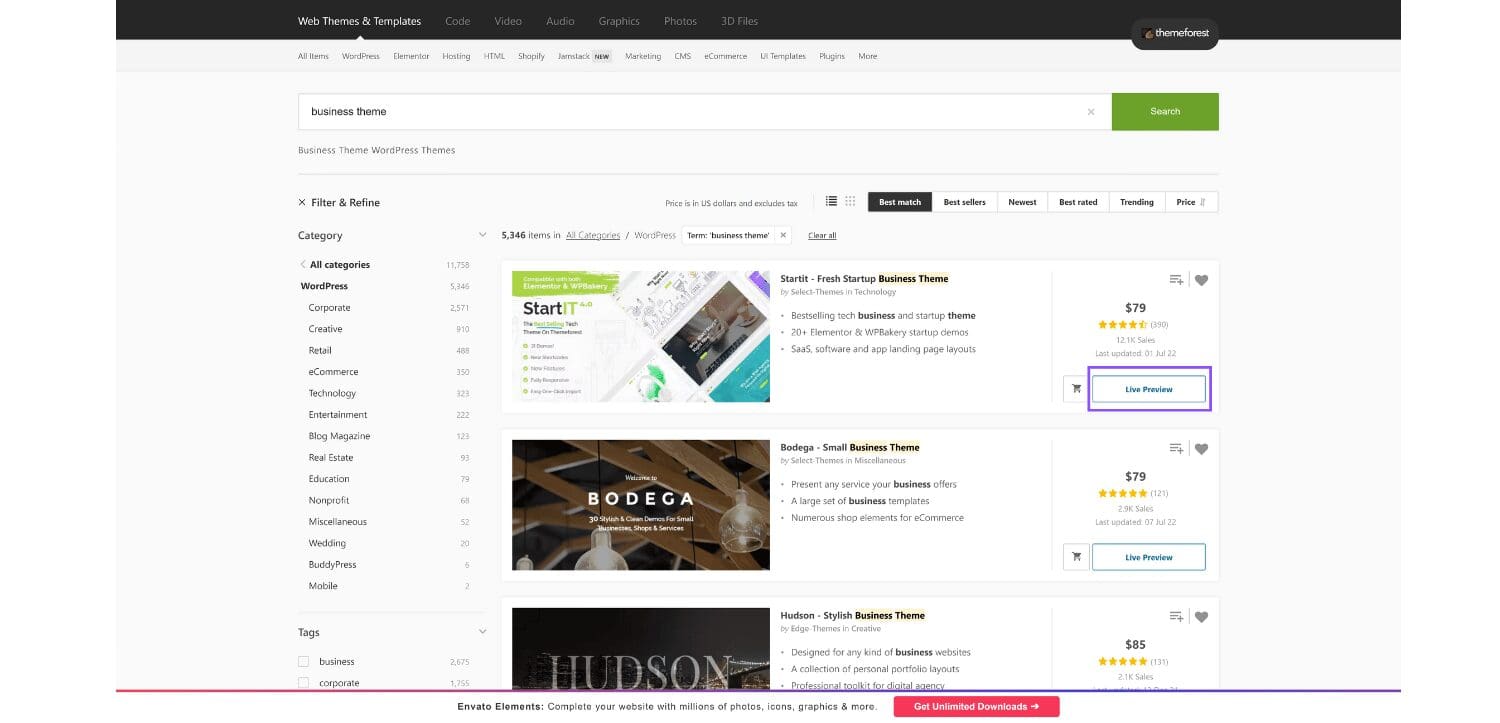Screen dimensions: 1500x723
Task: Favorite the Bodega theme heart icon
Action: click(1201, 448)
